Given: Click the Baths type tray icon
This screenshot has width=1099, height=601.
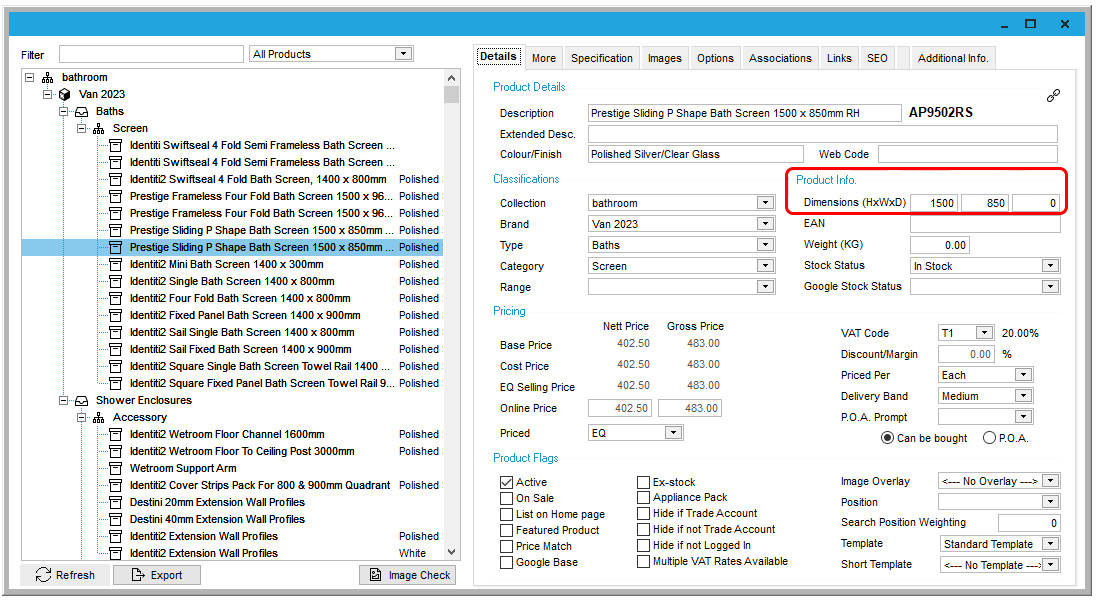Looking at the screenshot, I should 82,112.
